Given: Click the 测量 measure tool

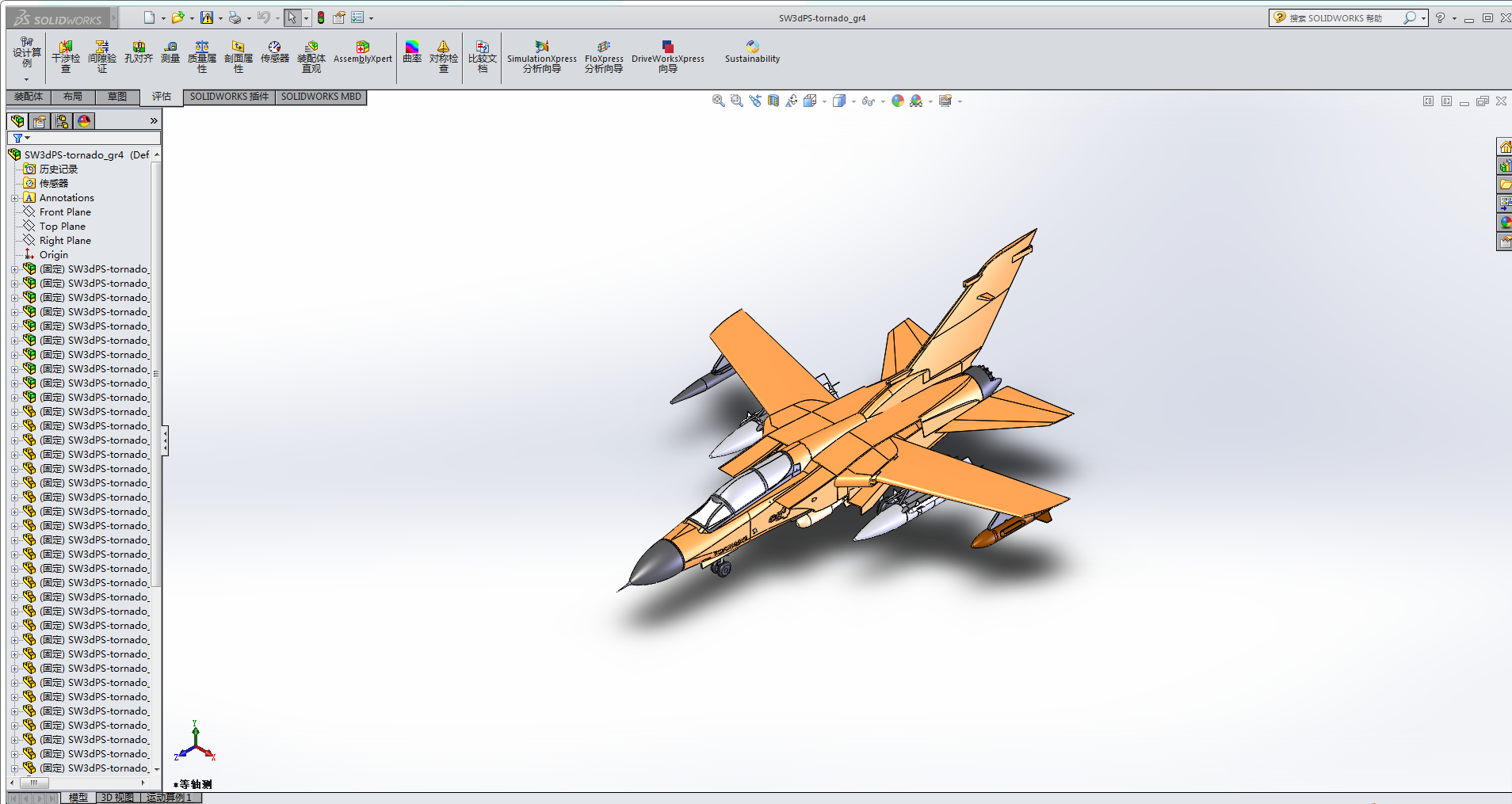Looking at the screenshot, I should click(x=170, y=52).
